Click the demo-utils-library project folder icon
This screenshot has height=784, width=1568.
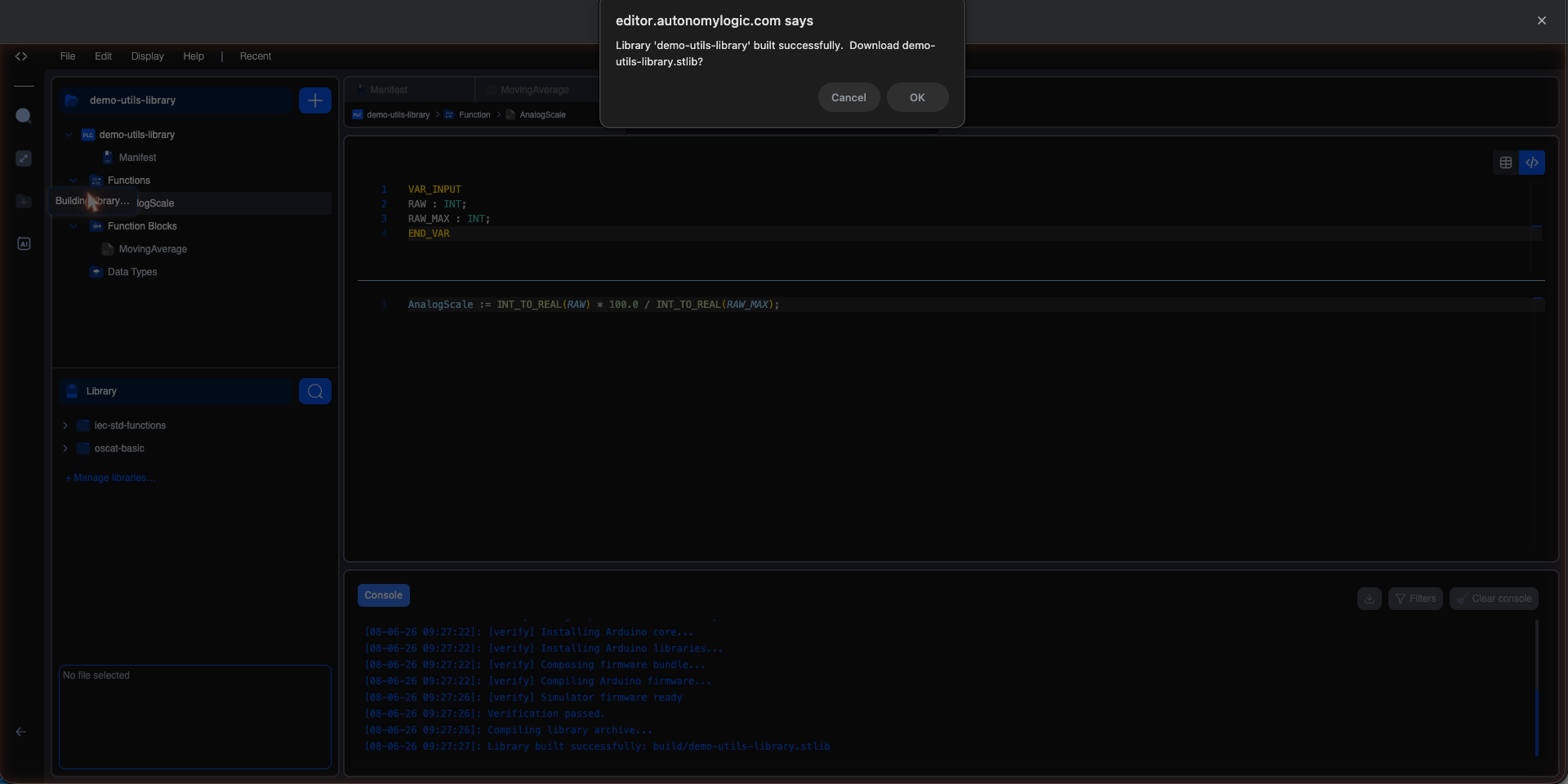pos(72,100)
